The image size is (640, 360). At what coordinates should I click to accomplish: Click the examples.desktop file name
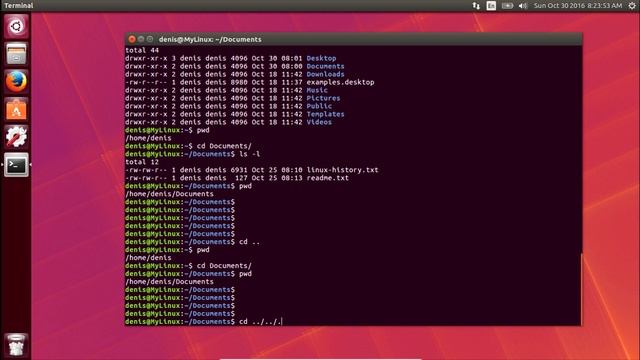[x=340, y=82]
